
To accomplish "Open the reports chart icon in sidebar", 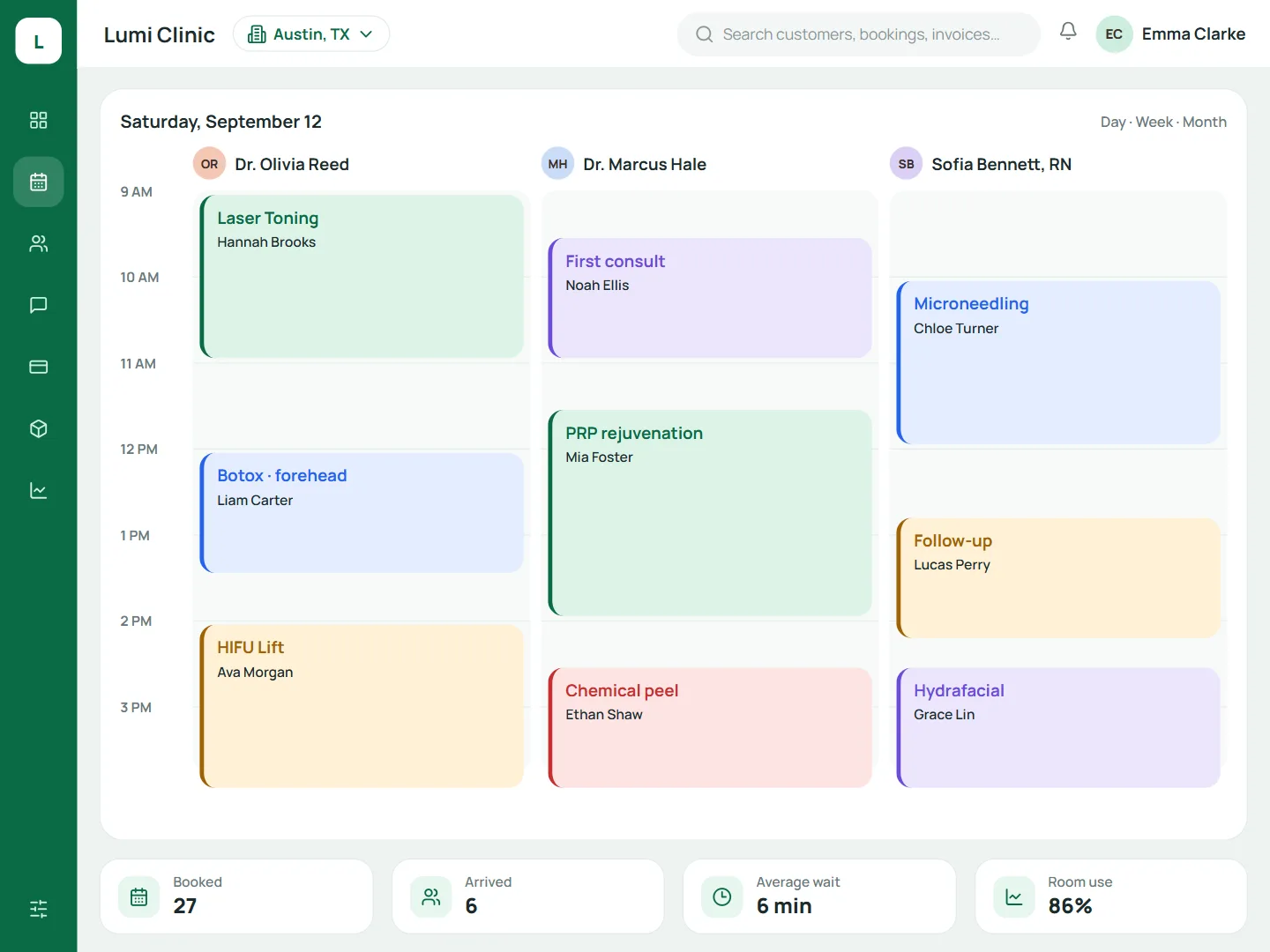I will click(38, 490).
